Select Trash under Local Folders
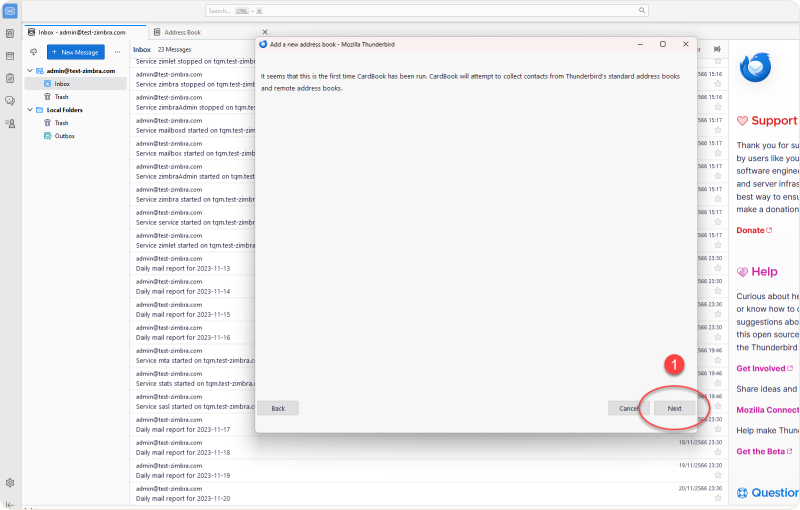The image size is (800, 510). tap(76, 123)
